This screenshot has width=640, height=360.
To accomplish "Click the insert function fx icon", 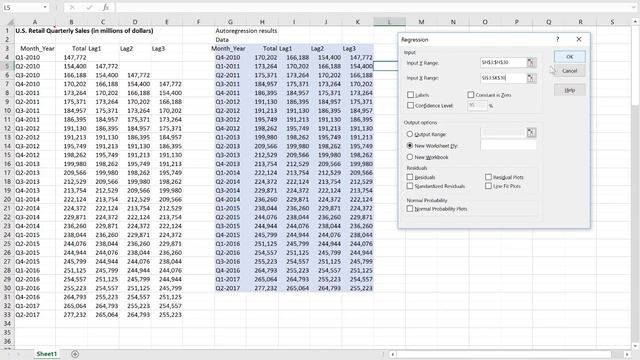I will tap(105, 7).
